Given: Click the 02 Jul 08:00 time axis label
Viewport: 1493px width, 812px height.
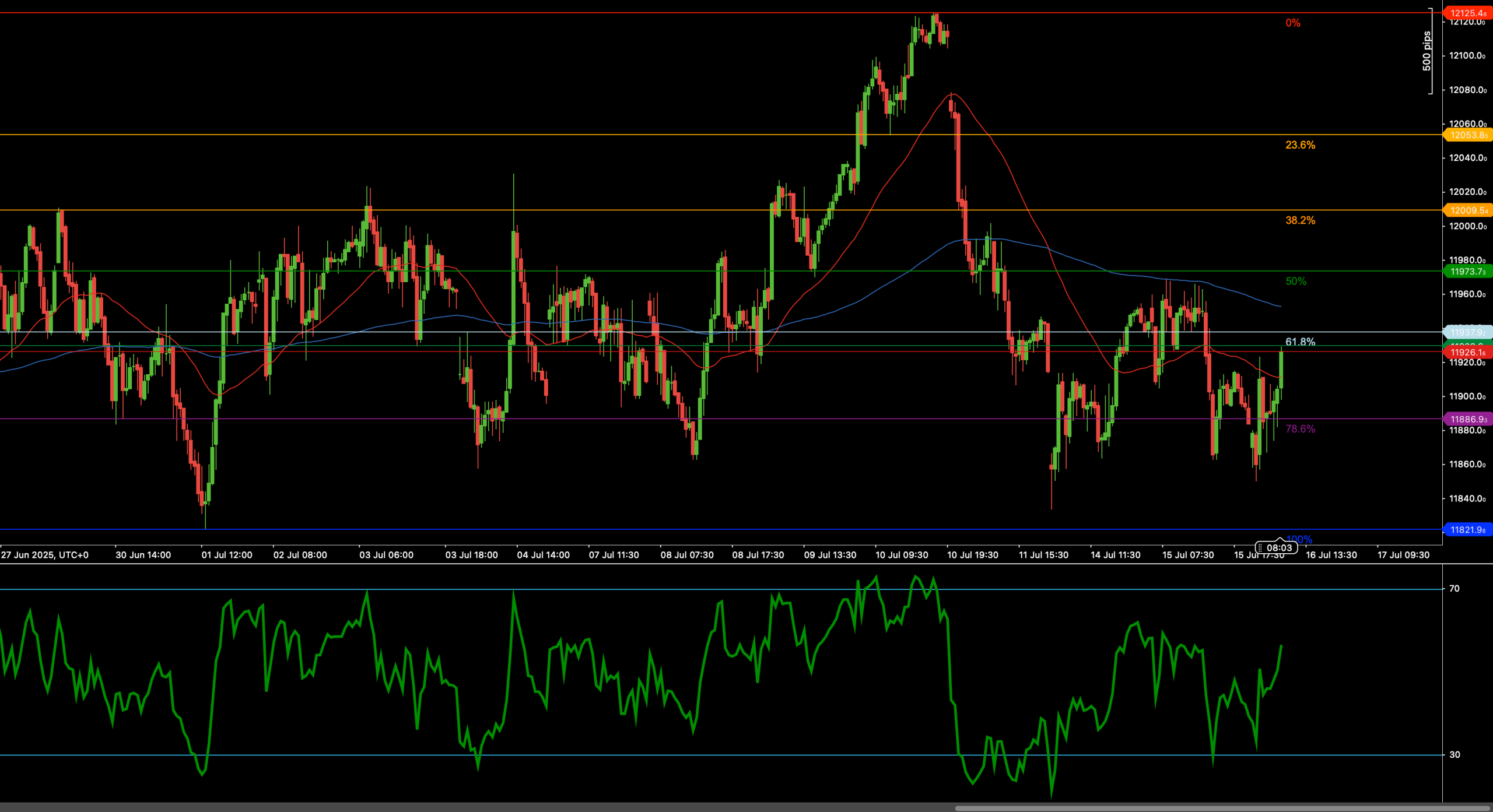Looking at the screenshot, I should click(300, 555).
